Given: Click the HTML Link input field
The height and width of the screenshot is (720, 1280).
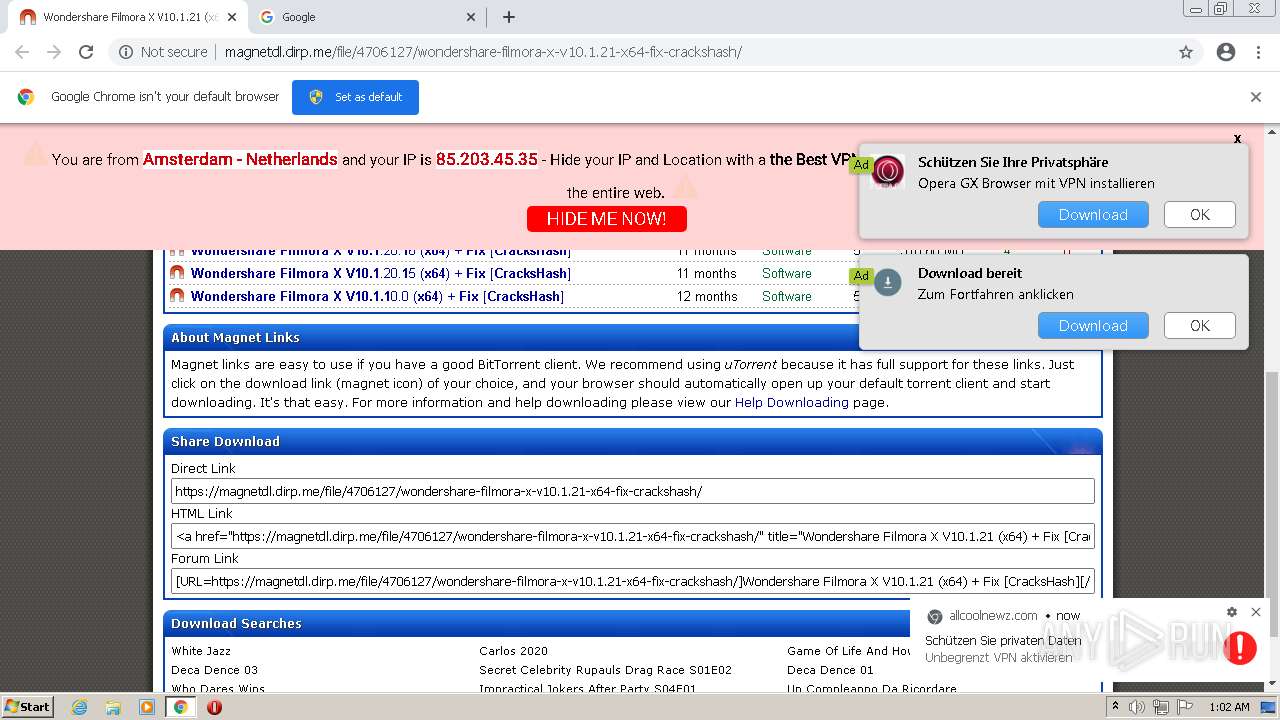Looking at the screenshot, I should tap(633, 536).
